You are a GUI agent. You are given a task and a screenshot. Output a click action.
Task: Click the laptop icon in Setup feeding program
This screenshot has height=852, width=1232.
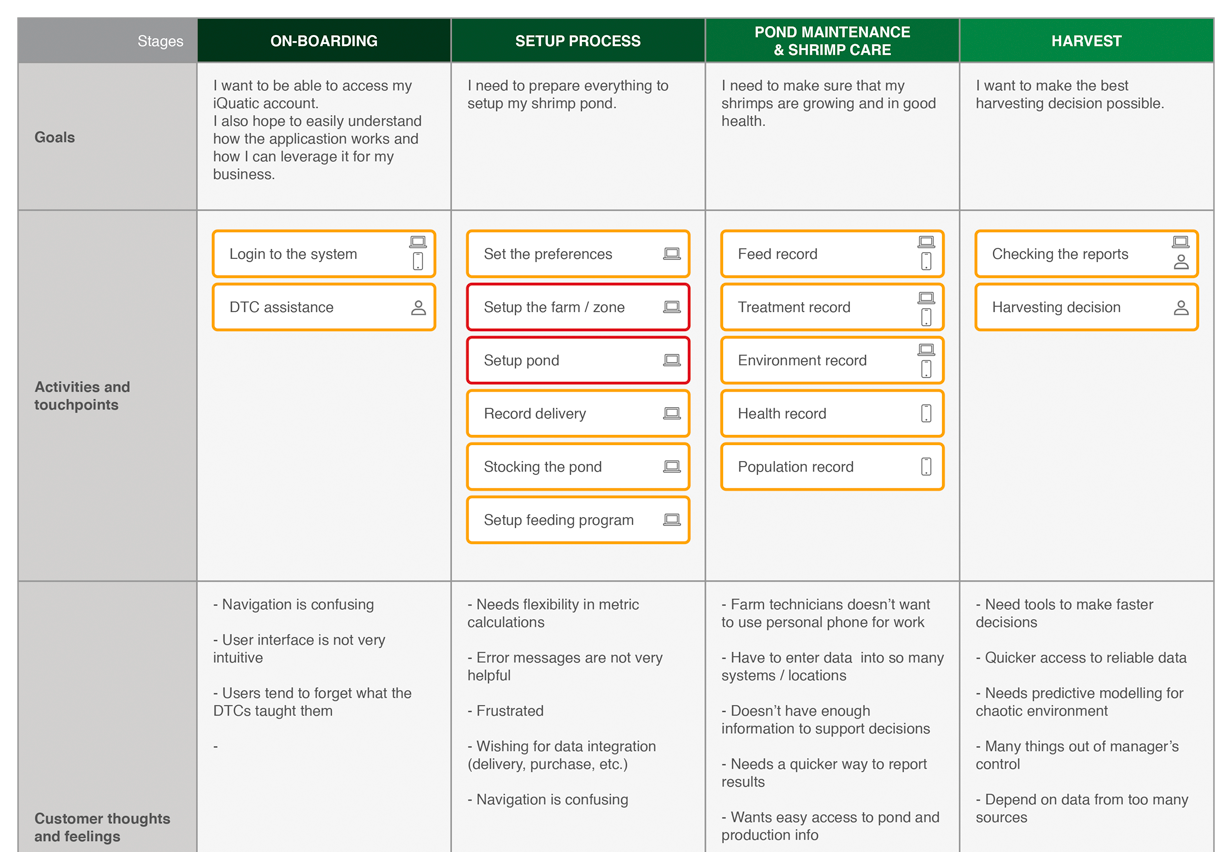coord(672,520)
